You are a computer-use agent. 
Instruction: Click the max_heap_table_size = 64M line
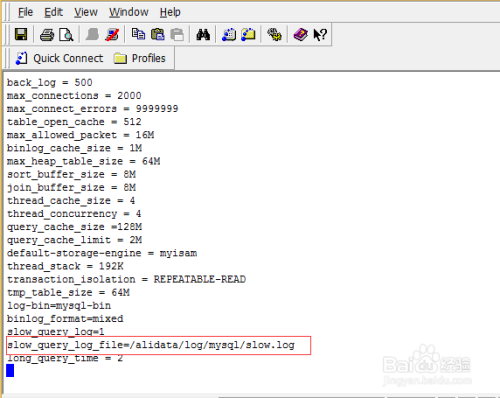83,161
